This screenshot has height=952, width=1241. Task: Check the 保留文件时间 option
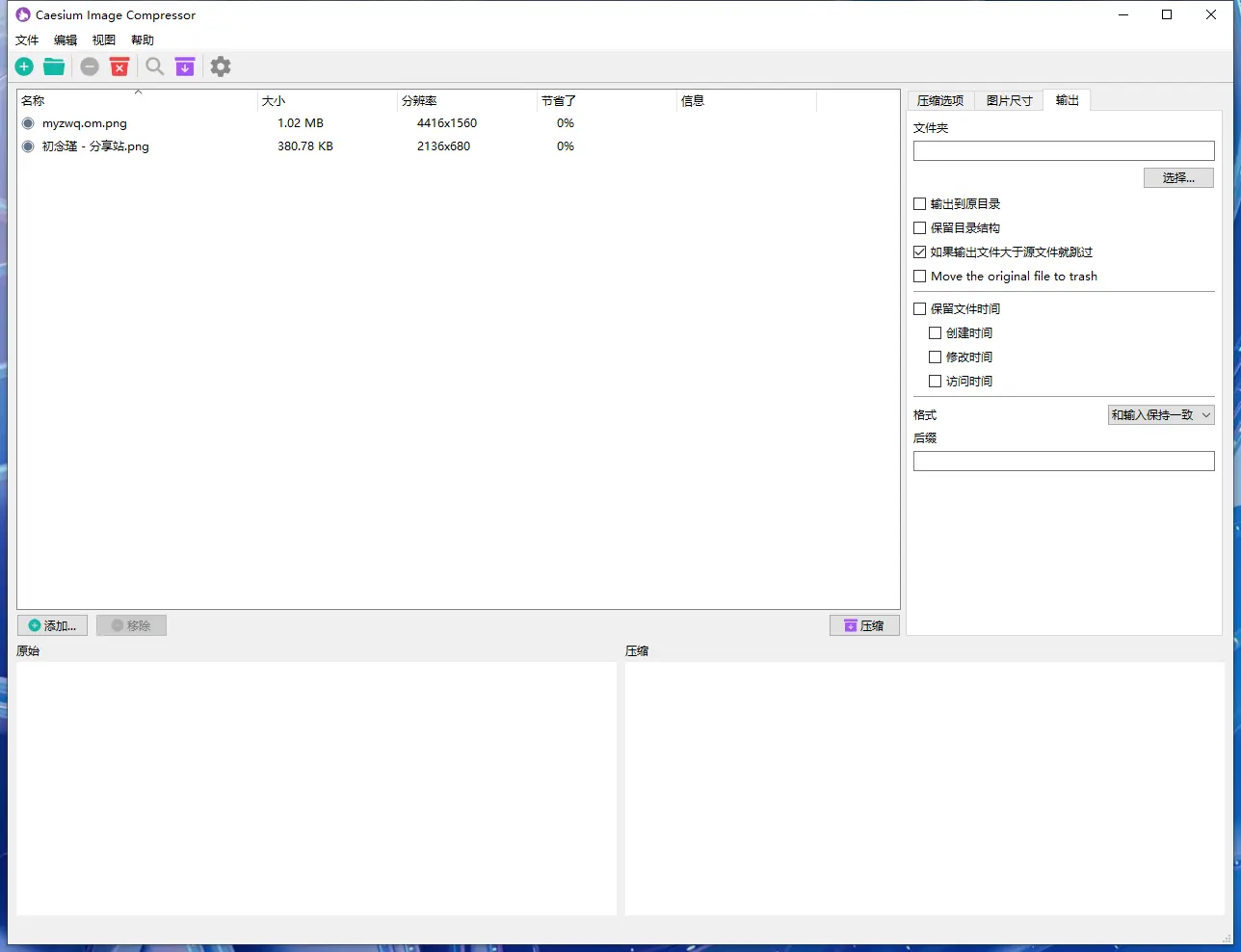pyautogui.click(x=920, y=309)
